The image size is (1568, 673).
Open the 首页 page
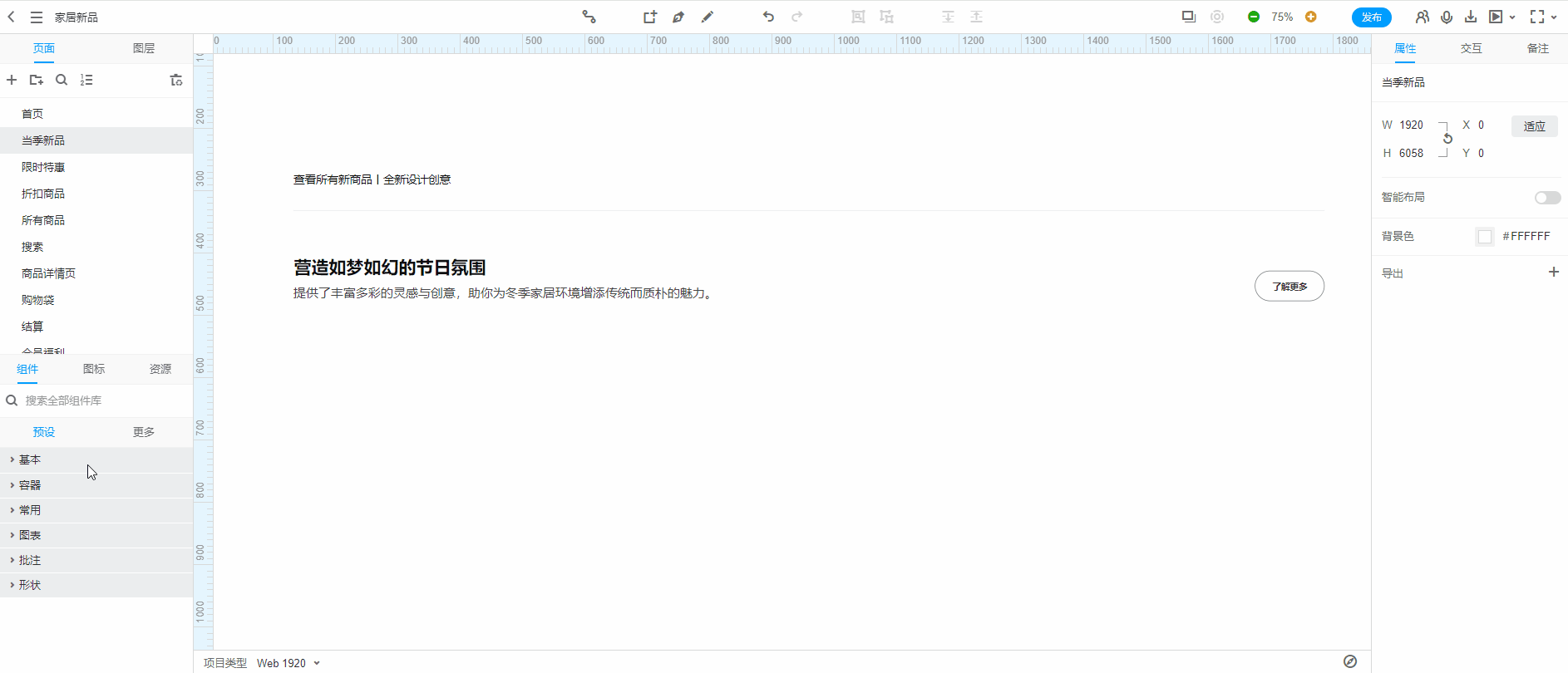click(96, 114)
